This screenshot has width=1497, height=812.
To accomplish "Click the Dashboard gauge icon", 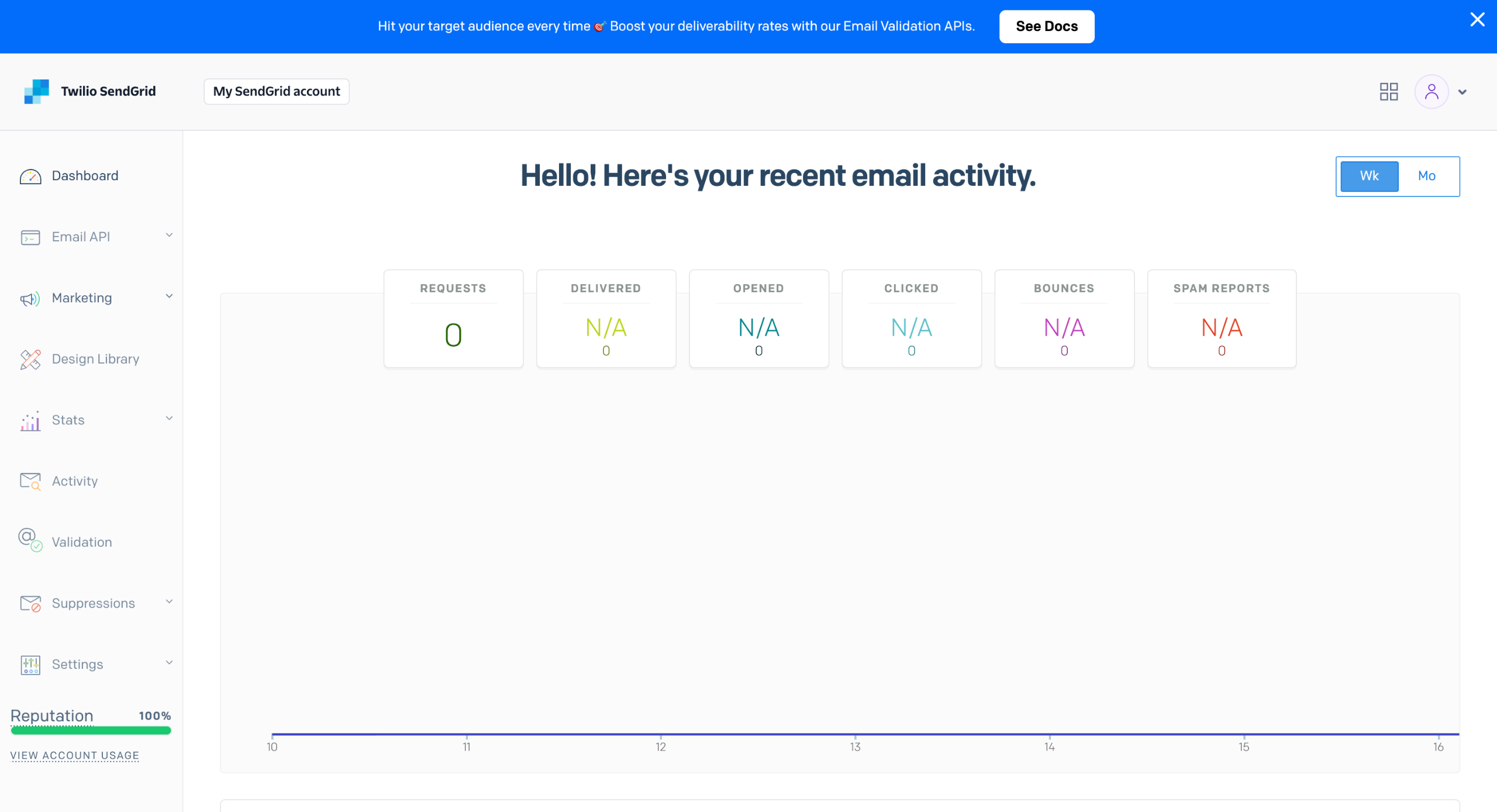I will (30, 176).
